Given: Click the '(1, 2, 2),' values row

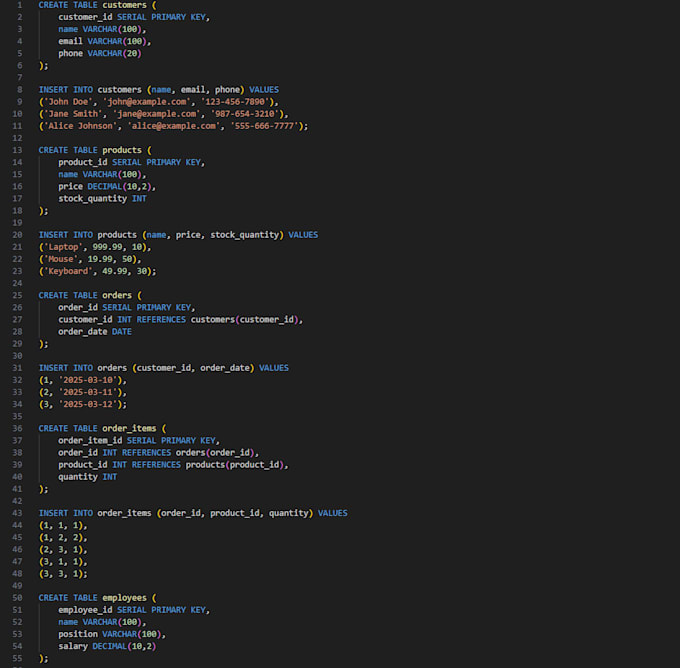Looking at the screenshot, I should tap(63, 538).
